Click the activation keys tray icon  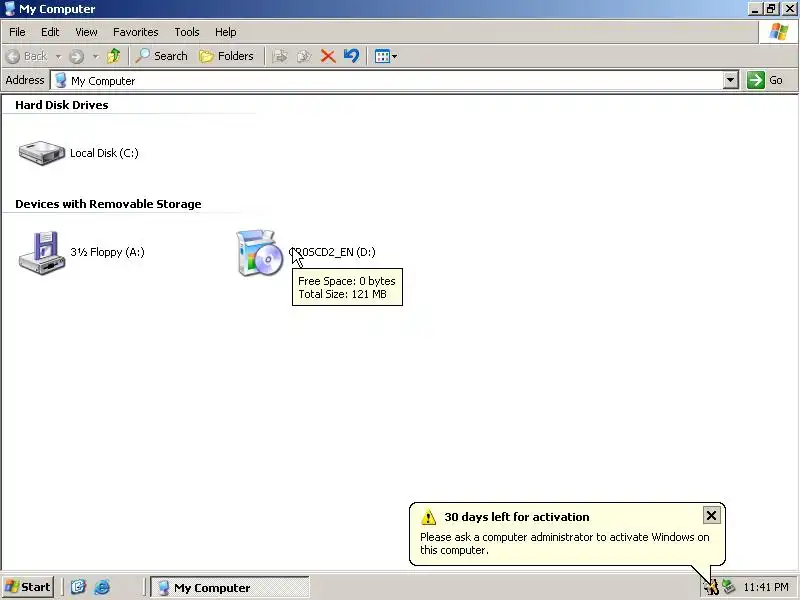click(711, 587)
